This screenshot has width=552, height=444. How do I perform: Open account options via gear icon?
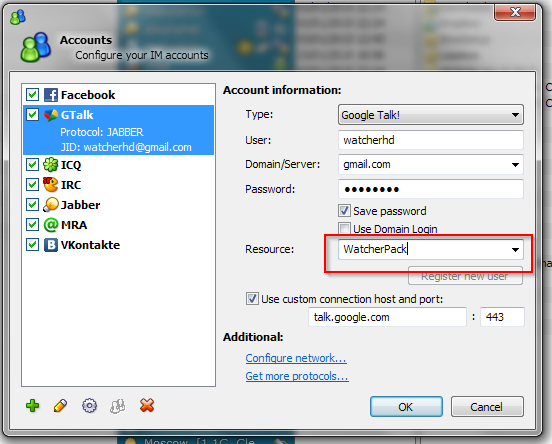click(x=89, y=406)
